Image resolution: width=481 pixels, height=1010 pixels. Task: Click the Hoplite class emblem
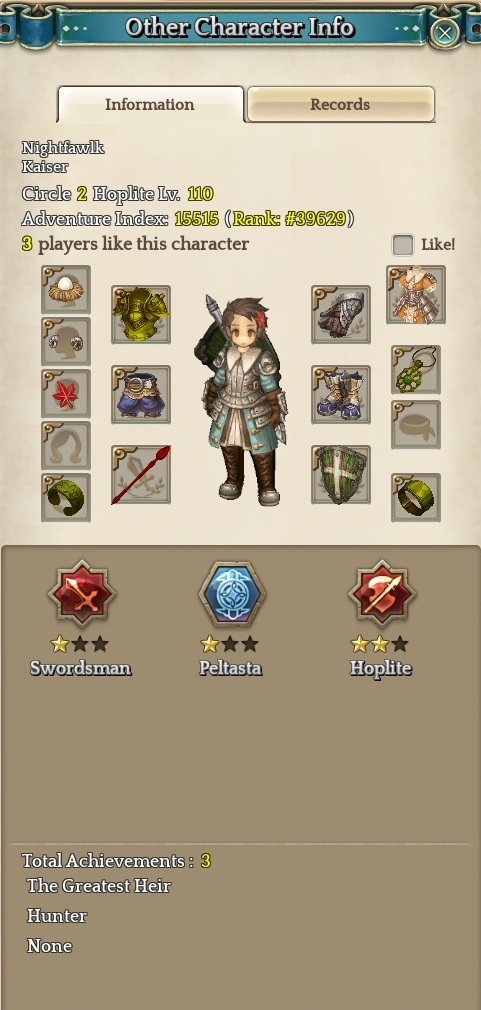coord(381,594)
